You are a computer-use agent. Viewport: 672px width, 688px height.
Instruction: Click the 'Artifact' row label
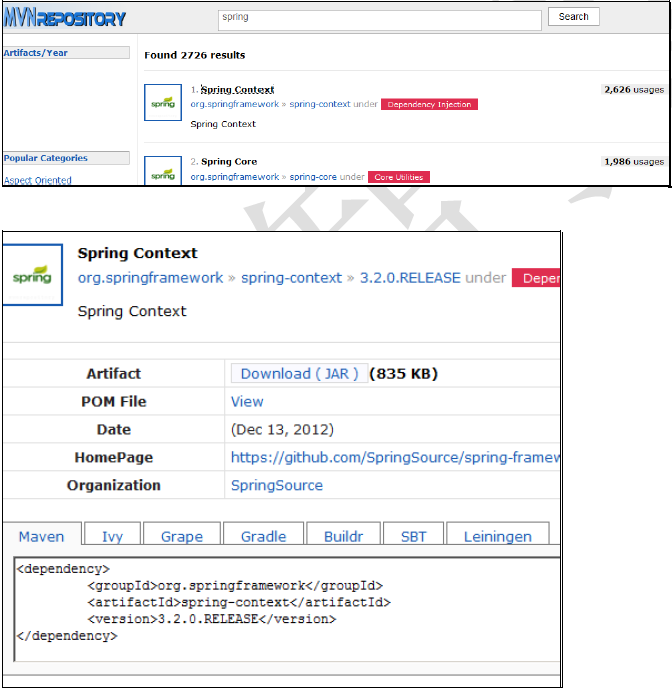tap(114, 374)
